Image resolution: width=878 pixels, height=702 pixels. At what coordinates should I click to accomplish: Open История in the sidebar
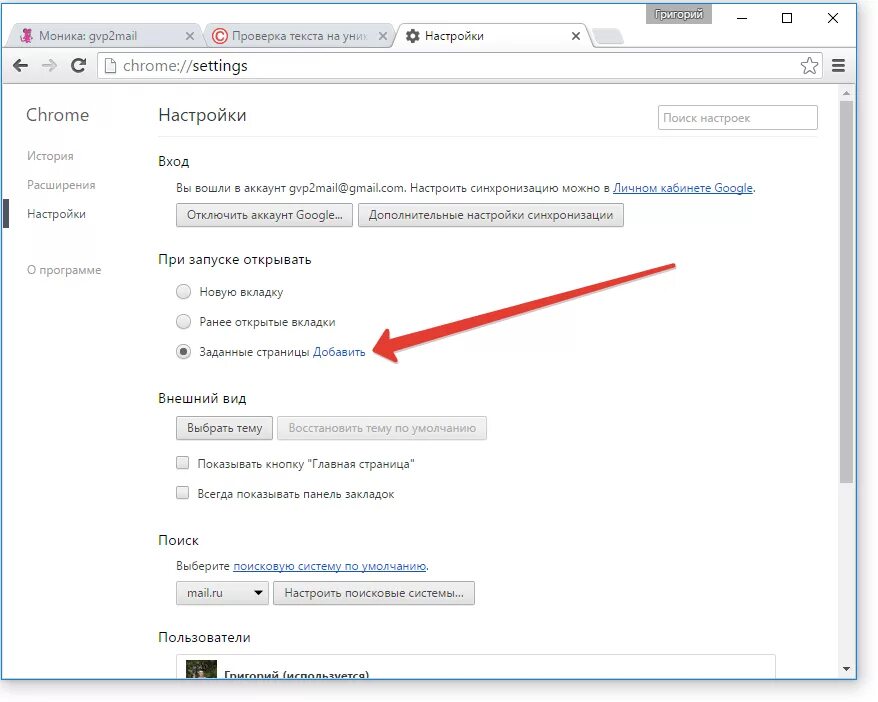click(50, 156)
